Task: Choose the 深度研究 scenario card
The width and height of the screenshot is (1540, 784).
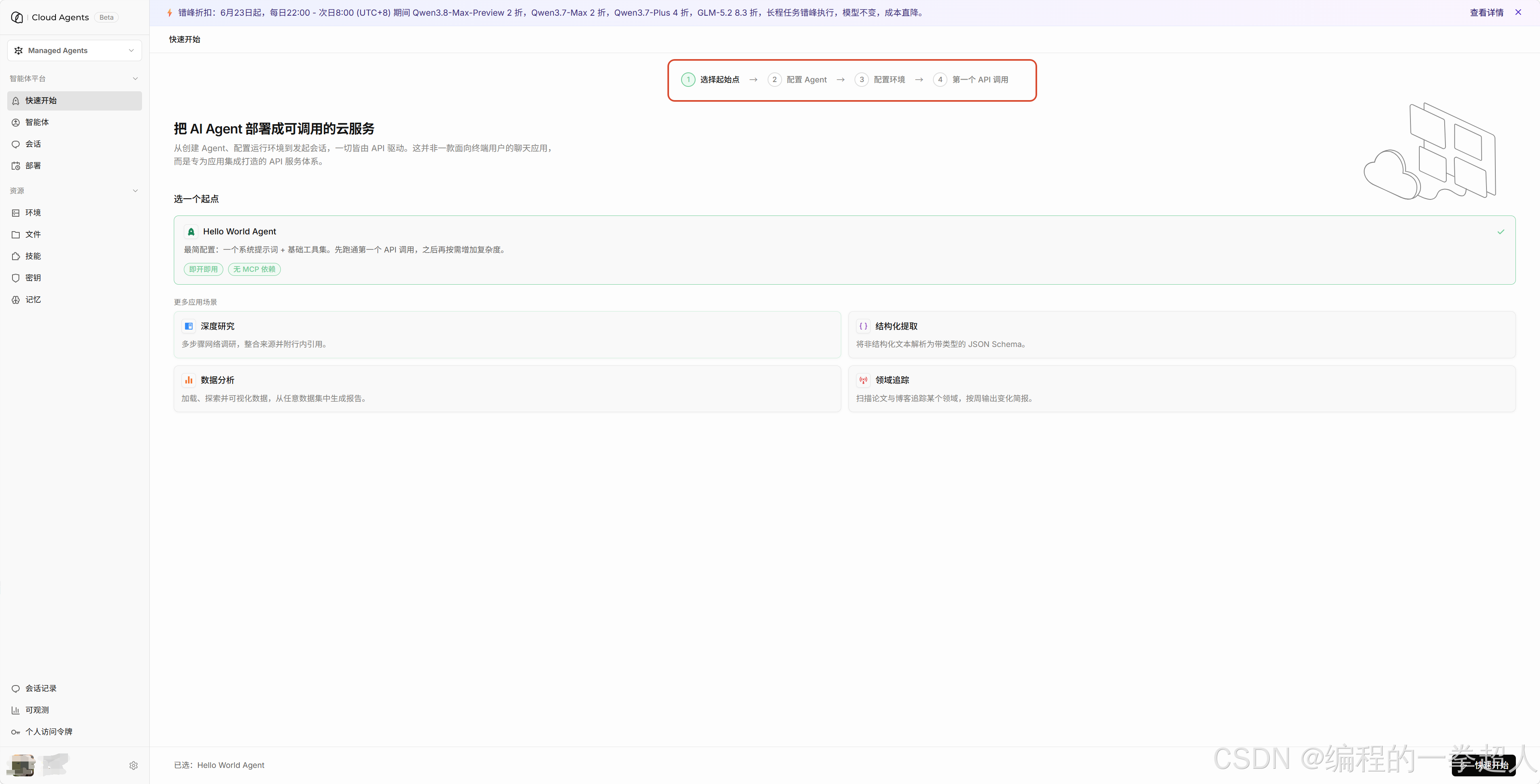Action: (x=507, y=335)
